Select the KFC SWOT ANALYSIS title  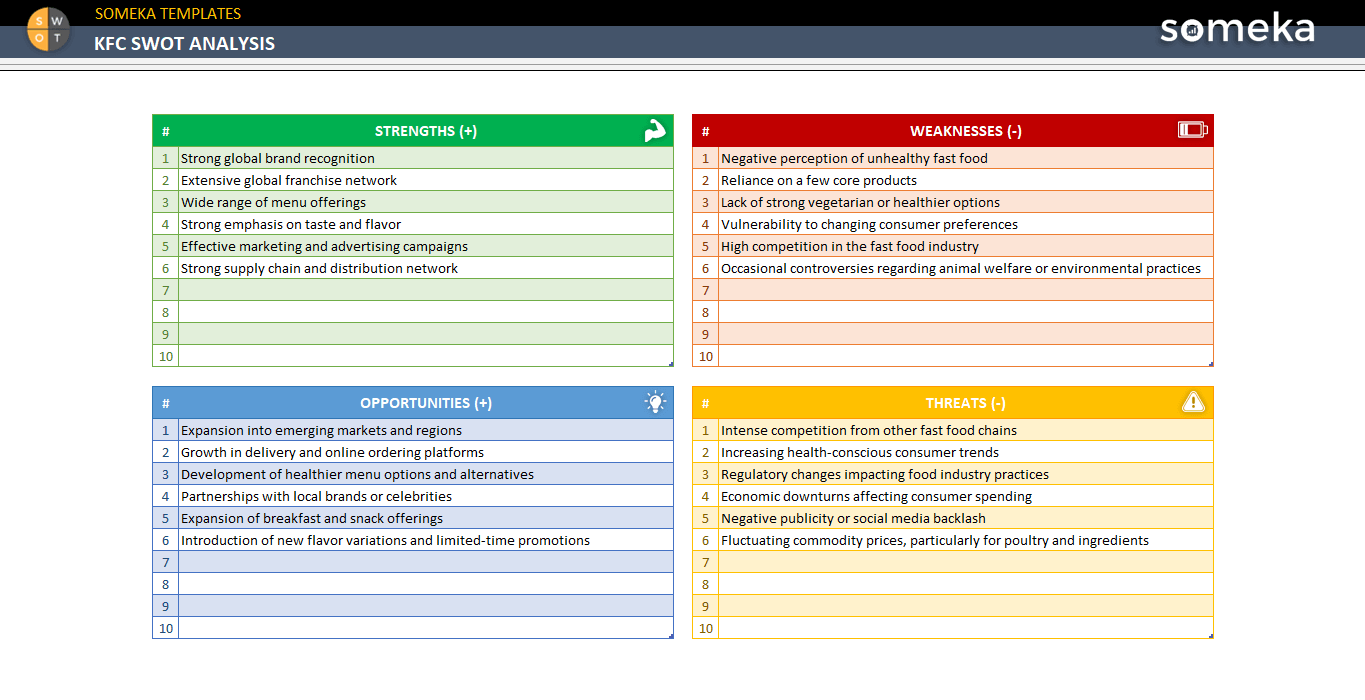[x=185, y=43]
